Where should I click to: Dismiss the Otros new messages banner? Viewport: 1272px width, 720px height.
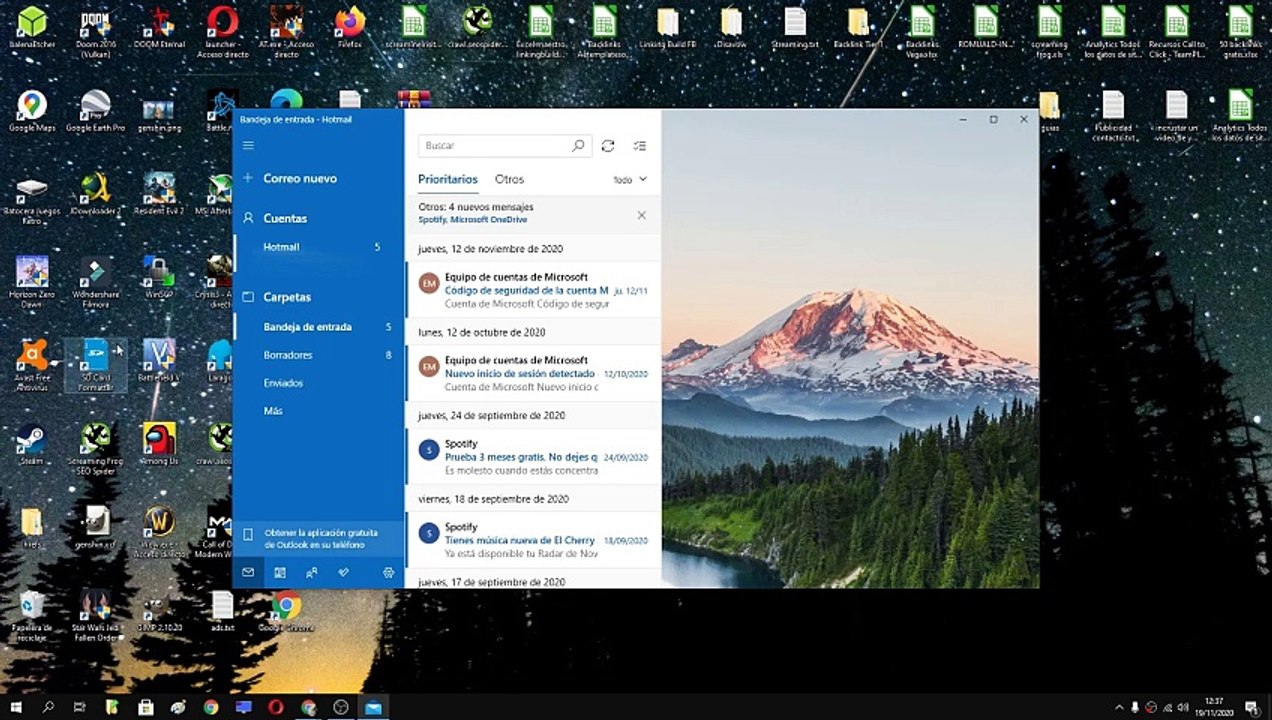(x=641, y=215)
